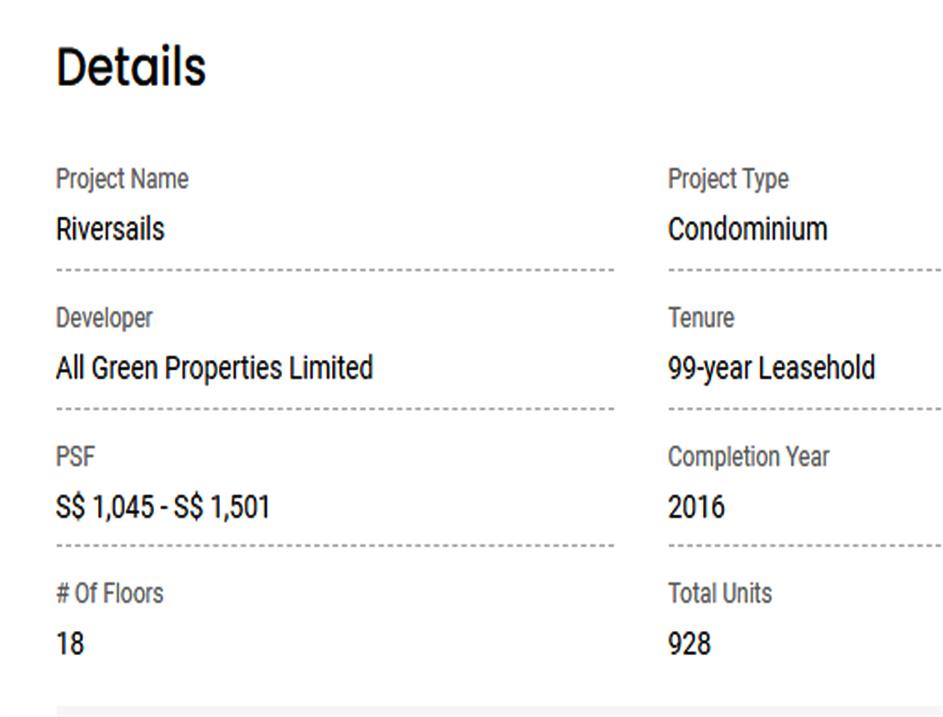Click the Condominium project type value
The width and height of the screenshot is (943, 717).
pos(747,229)
